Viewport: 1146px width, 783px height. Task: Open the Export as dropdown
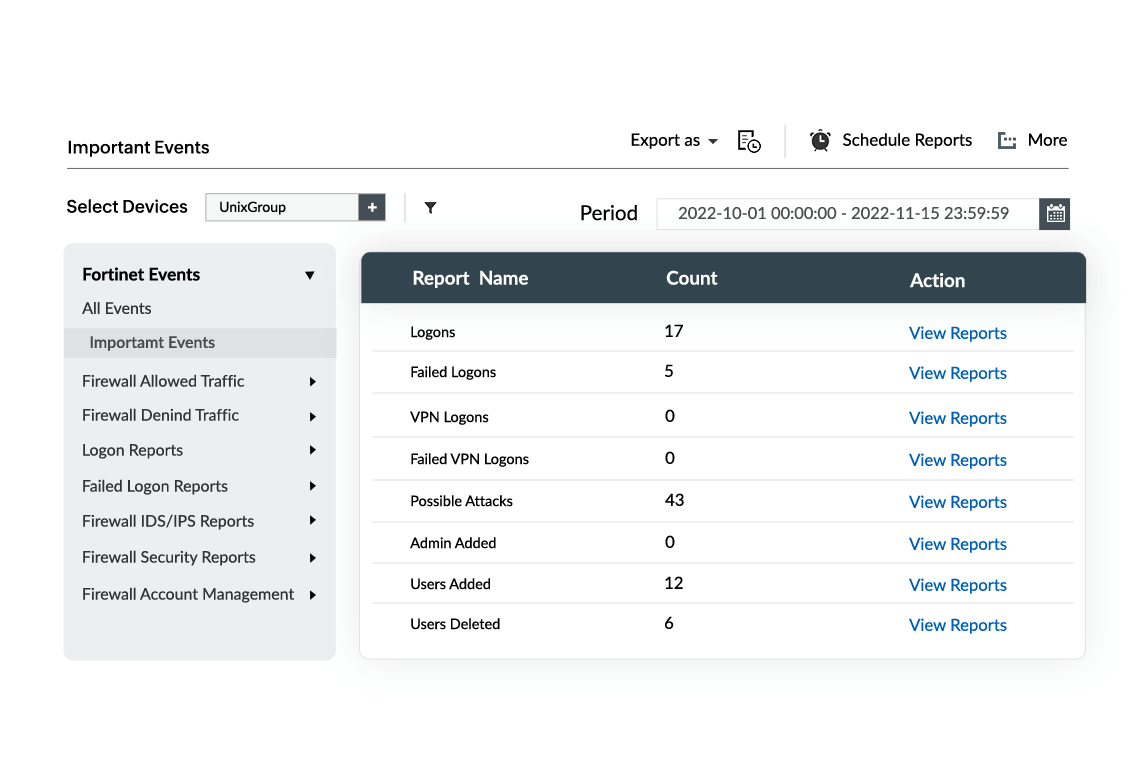click(674, 141)
